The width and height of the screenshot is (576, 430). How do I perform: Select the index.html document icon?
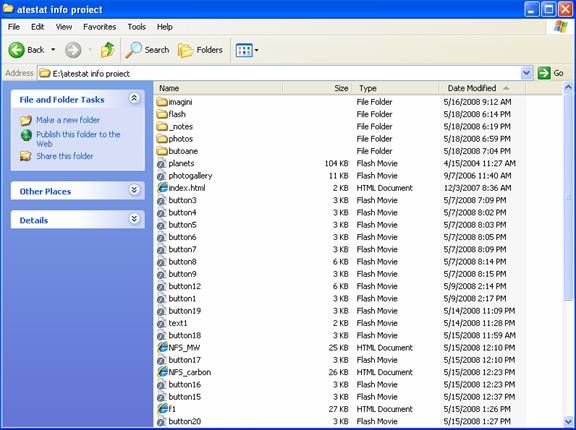[162, 188]
